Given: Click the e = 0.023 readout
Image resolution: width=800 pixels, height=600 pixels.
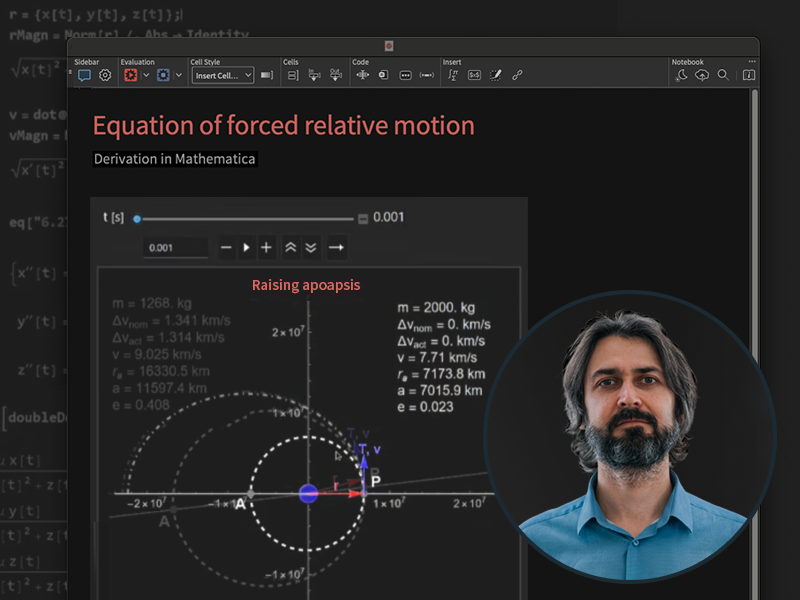Looking at the screenshot, I should [425, 407].
